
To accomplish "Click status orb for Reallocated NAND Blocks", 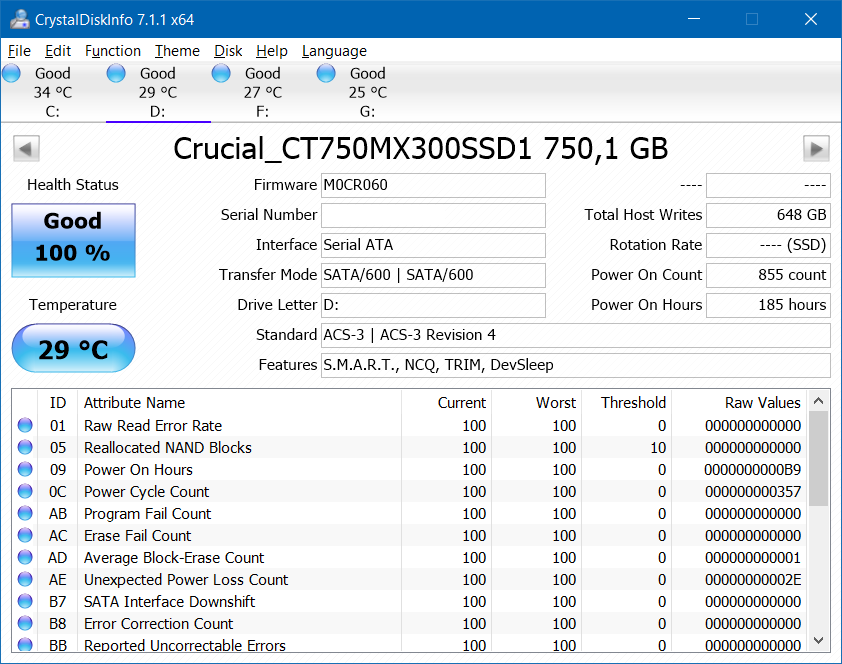I will click(x=25, y=447).
